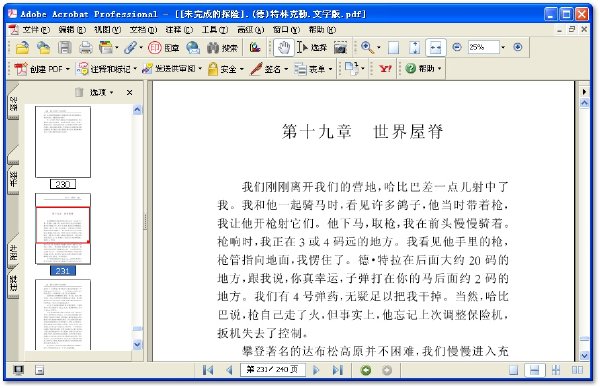Open the Advanced (高级) menu
Screen dimensions: 600x388
(250, 29)
